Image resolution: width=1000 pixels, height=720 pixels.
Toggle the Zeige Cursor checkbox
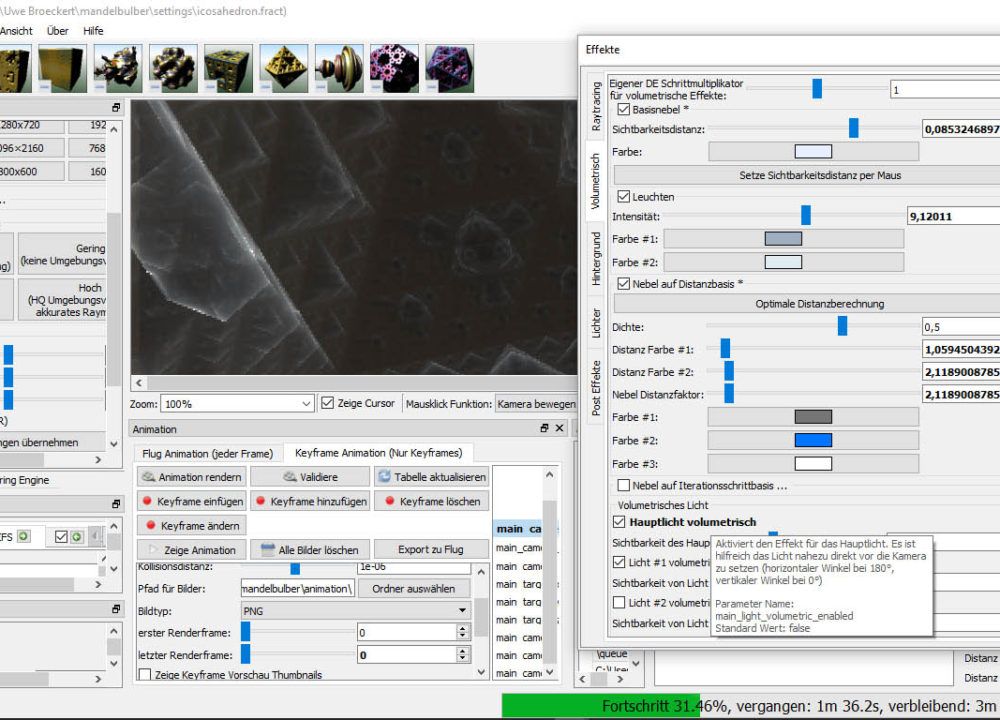327,403
